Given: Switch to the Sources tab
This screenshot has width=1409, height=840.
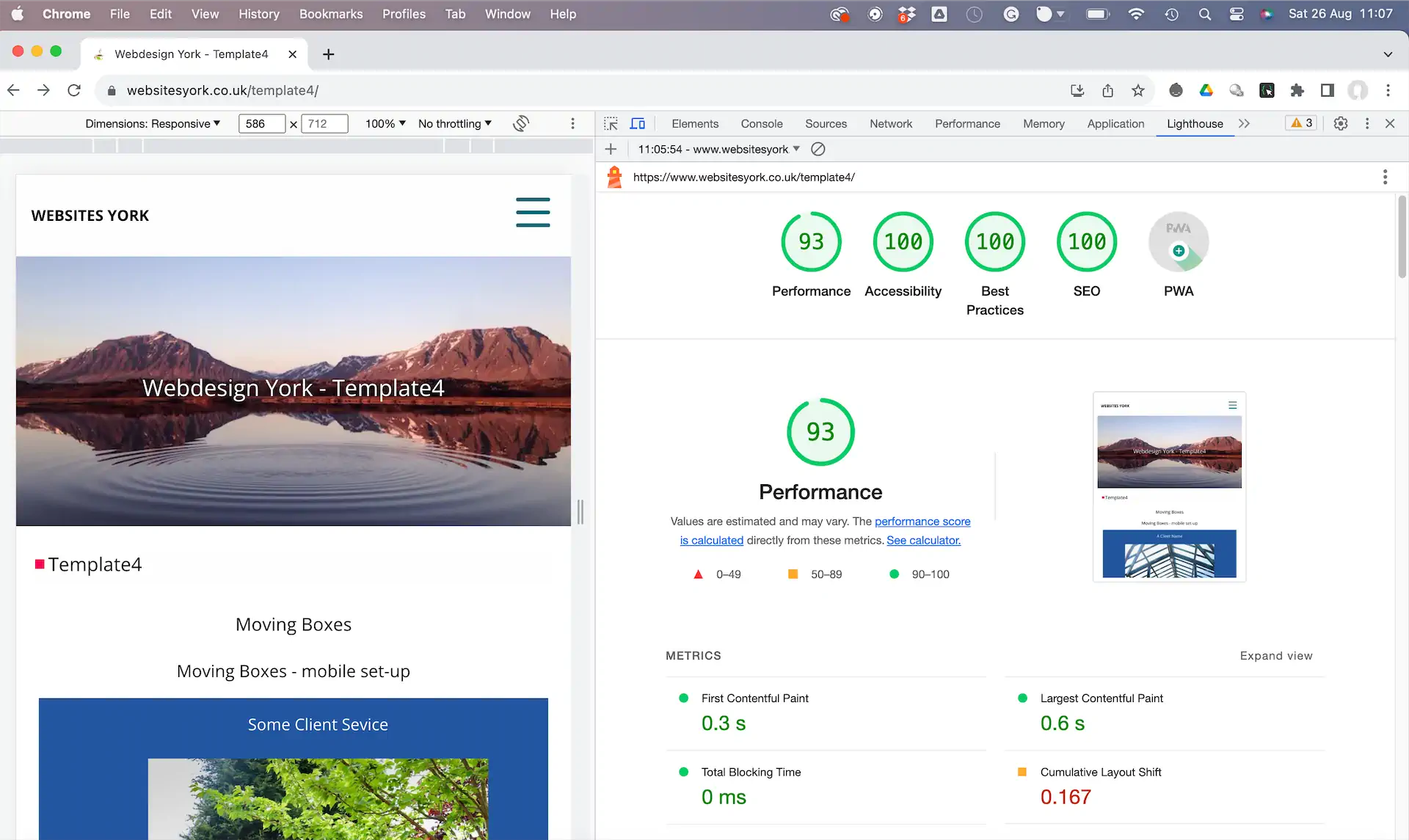Looking at the screenshot, I should [826, 123].
